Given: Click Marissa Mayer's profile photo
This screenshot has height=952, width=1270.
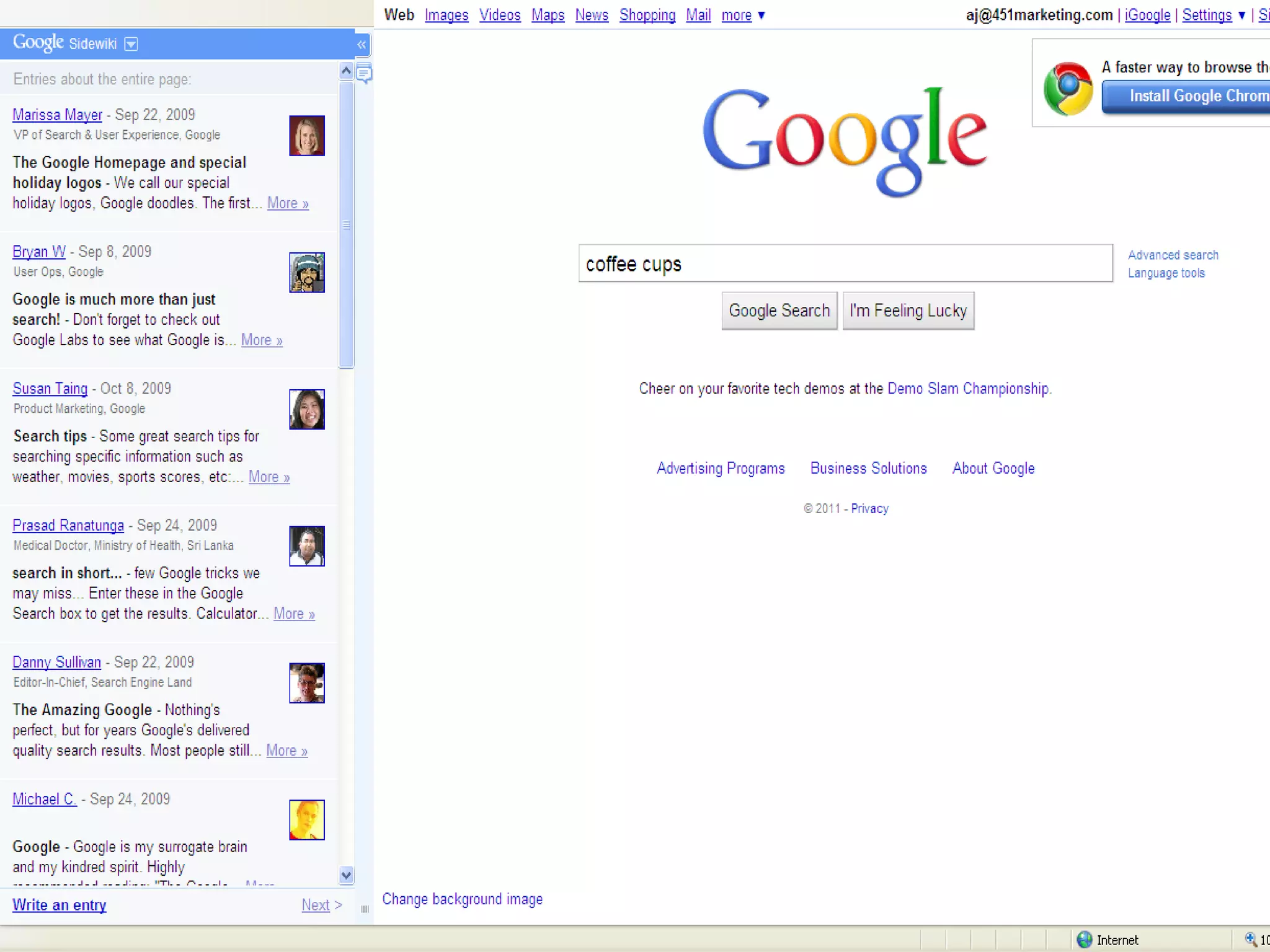Looking at the screenshot, I should (x=307, y=136).
